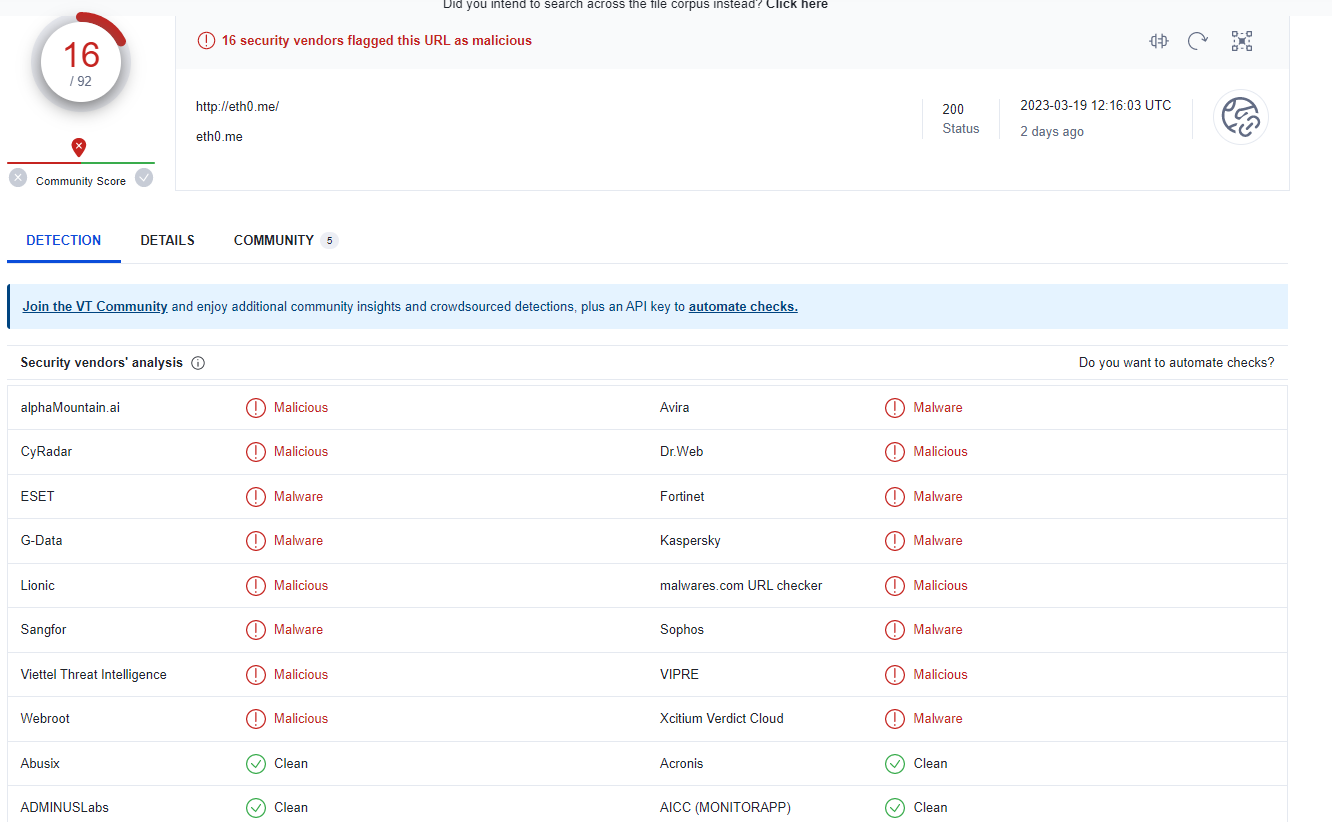Downvote using the Community Score X toggle

pos(17,177)
